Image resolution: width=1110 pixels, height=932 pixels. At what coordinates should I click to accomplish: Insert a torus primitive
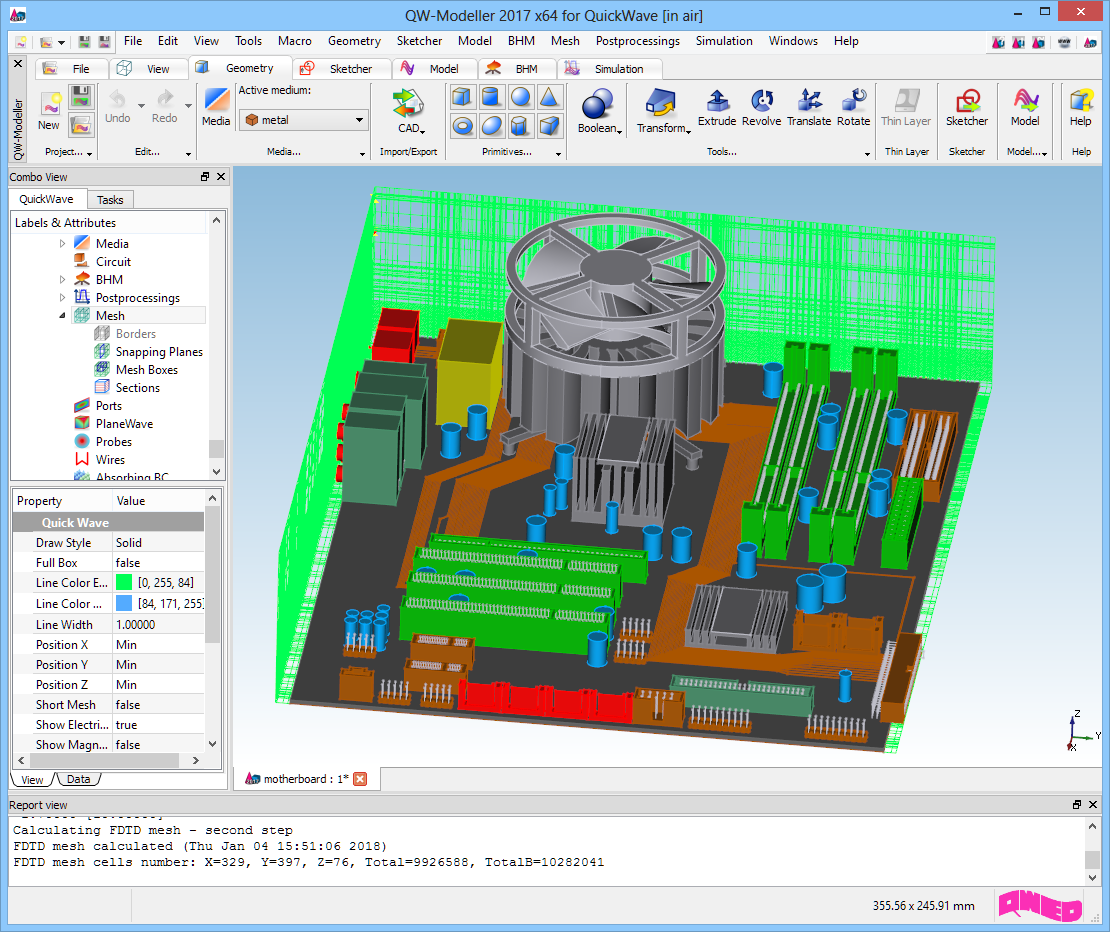(463, 127)
